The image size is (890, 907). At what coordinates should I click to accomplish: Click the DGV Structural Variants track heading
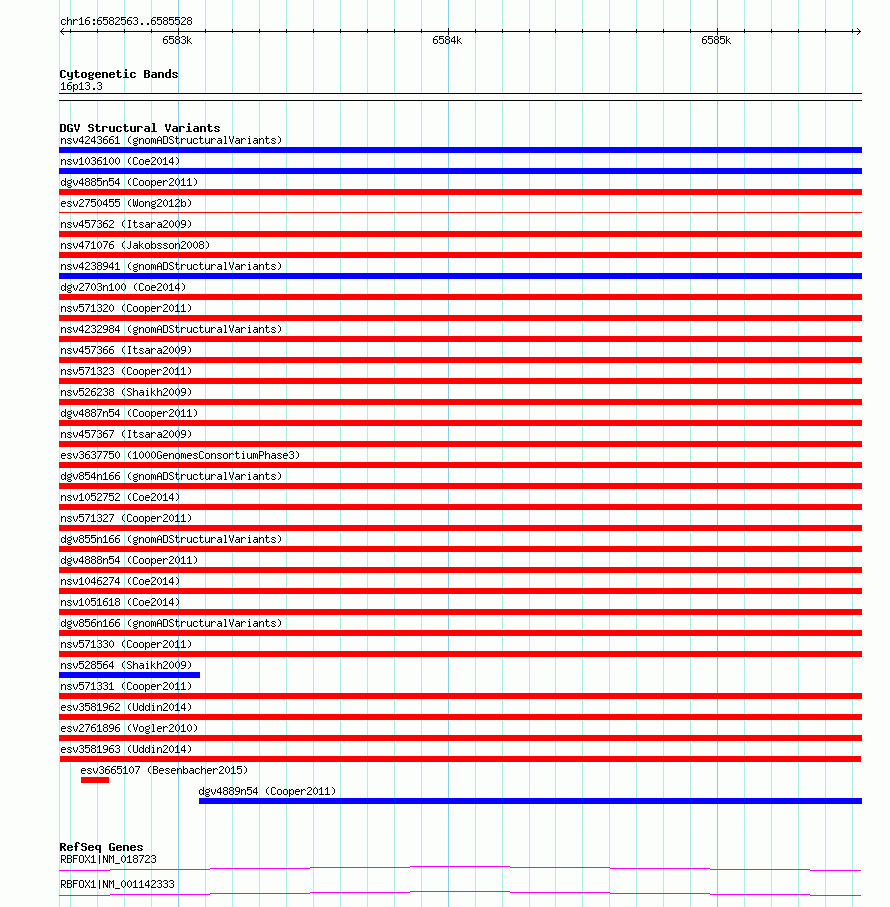(139, 128)
